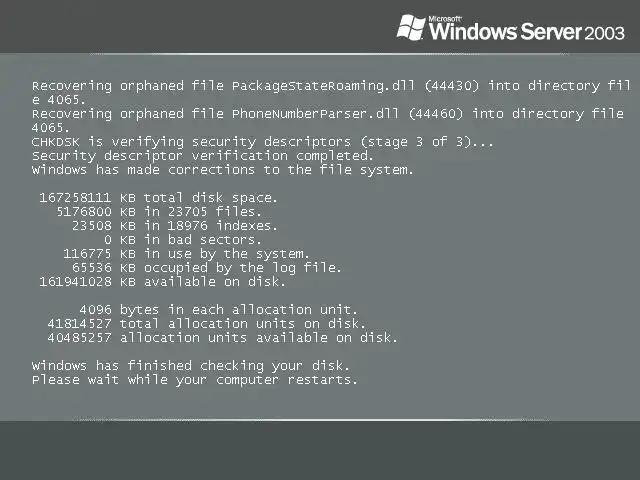
Task: Click the CHKDSK verifying security descriptors line
Action: tap(262, 142)
